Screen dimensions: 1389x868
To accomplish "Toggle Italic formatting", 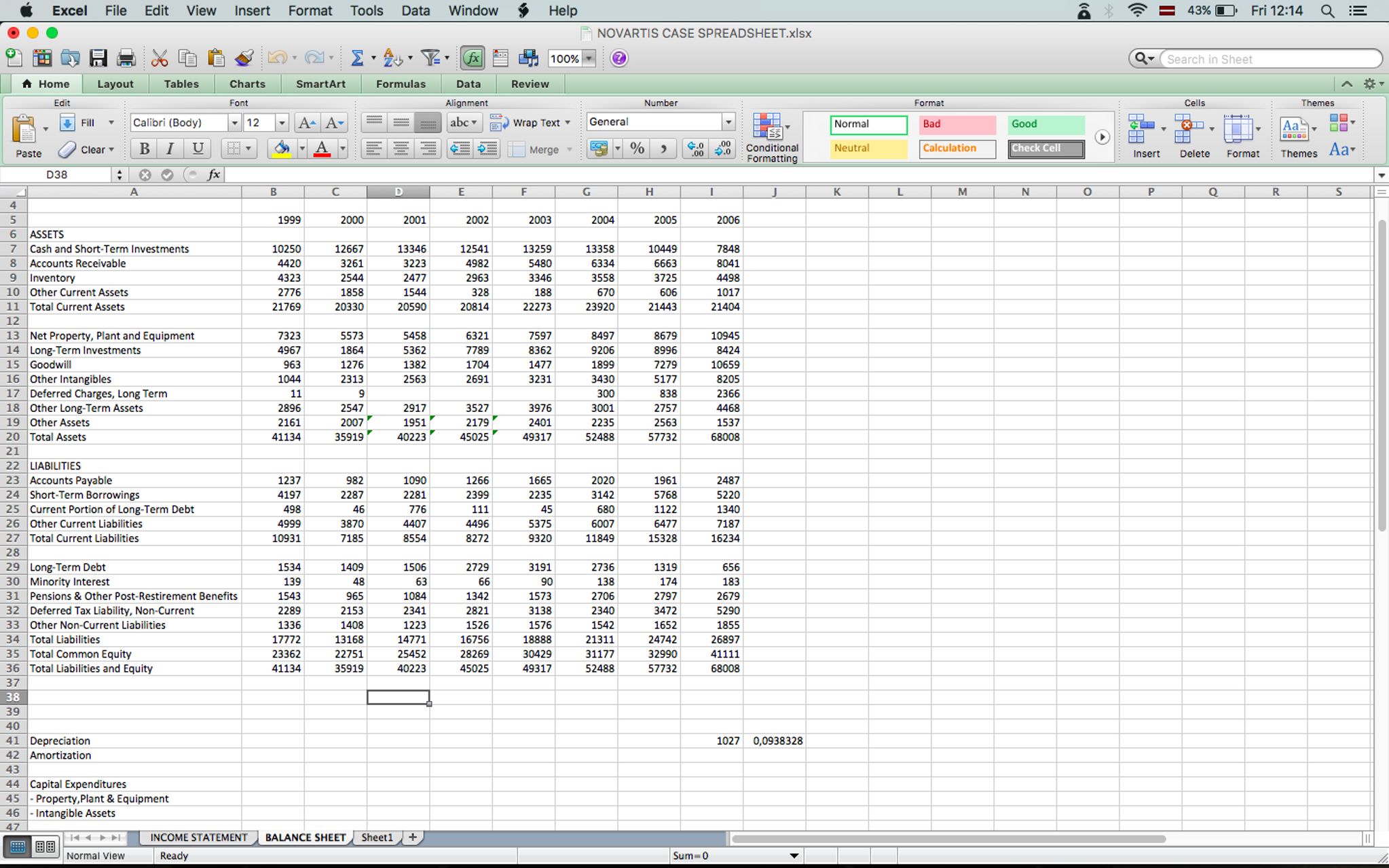I will tap(170, 149).
